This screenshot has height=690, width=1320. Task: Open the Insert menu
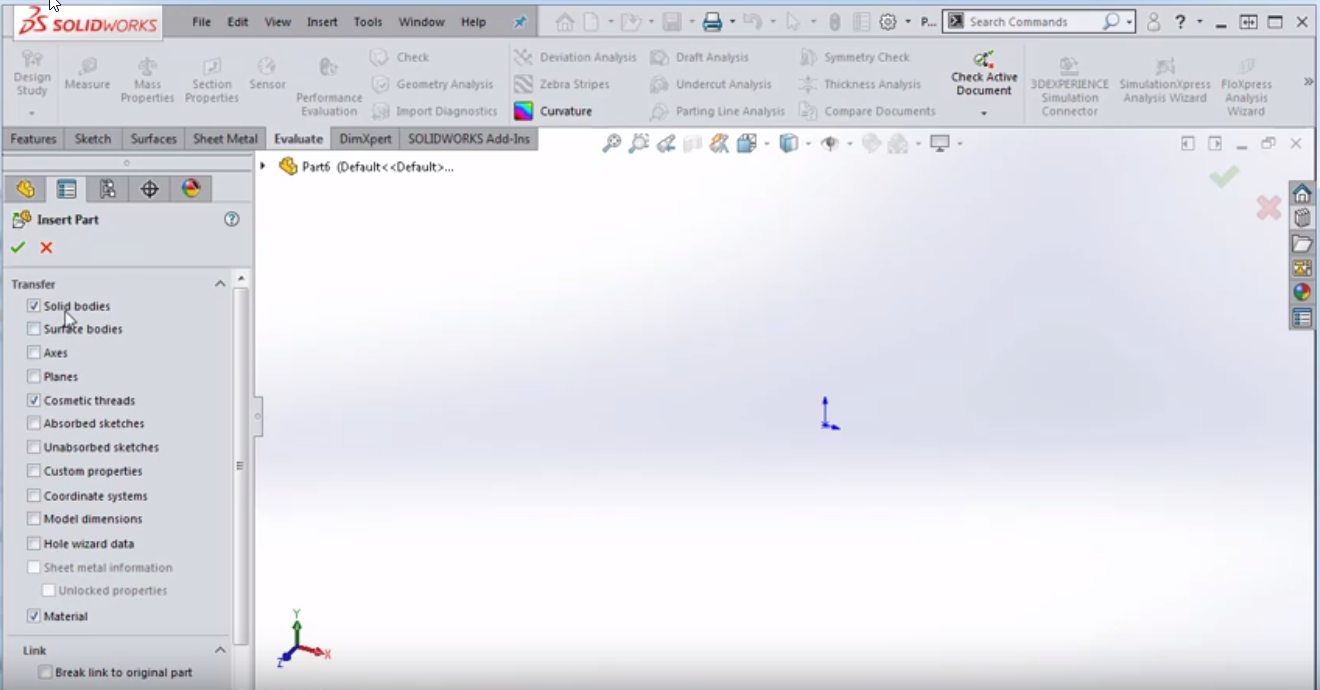(x=322, y=22)
